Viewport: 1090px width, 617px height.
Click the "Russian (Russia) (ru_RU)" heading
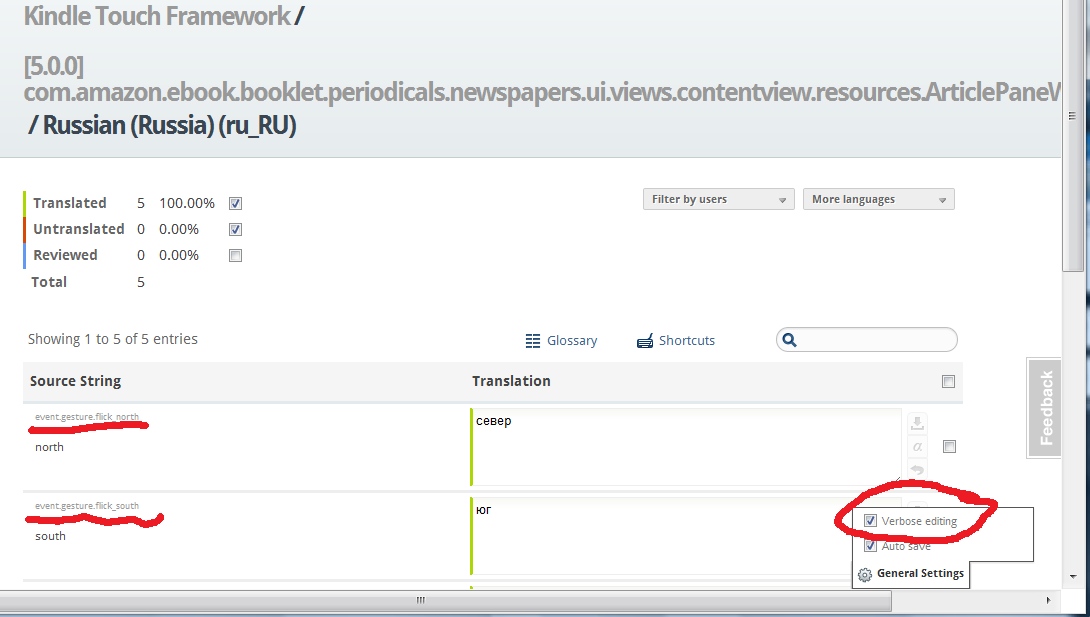pos(169,125)
